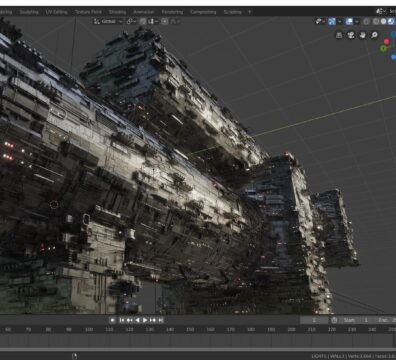Screen dimensions: 396x360
Task: Open gizmo options dropdown arrow
Action: (340, 21)
